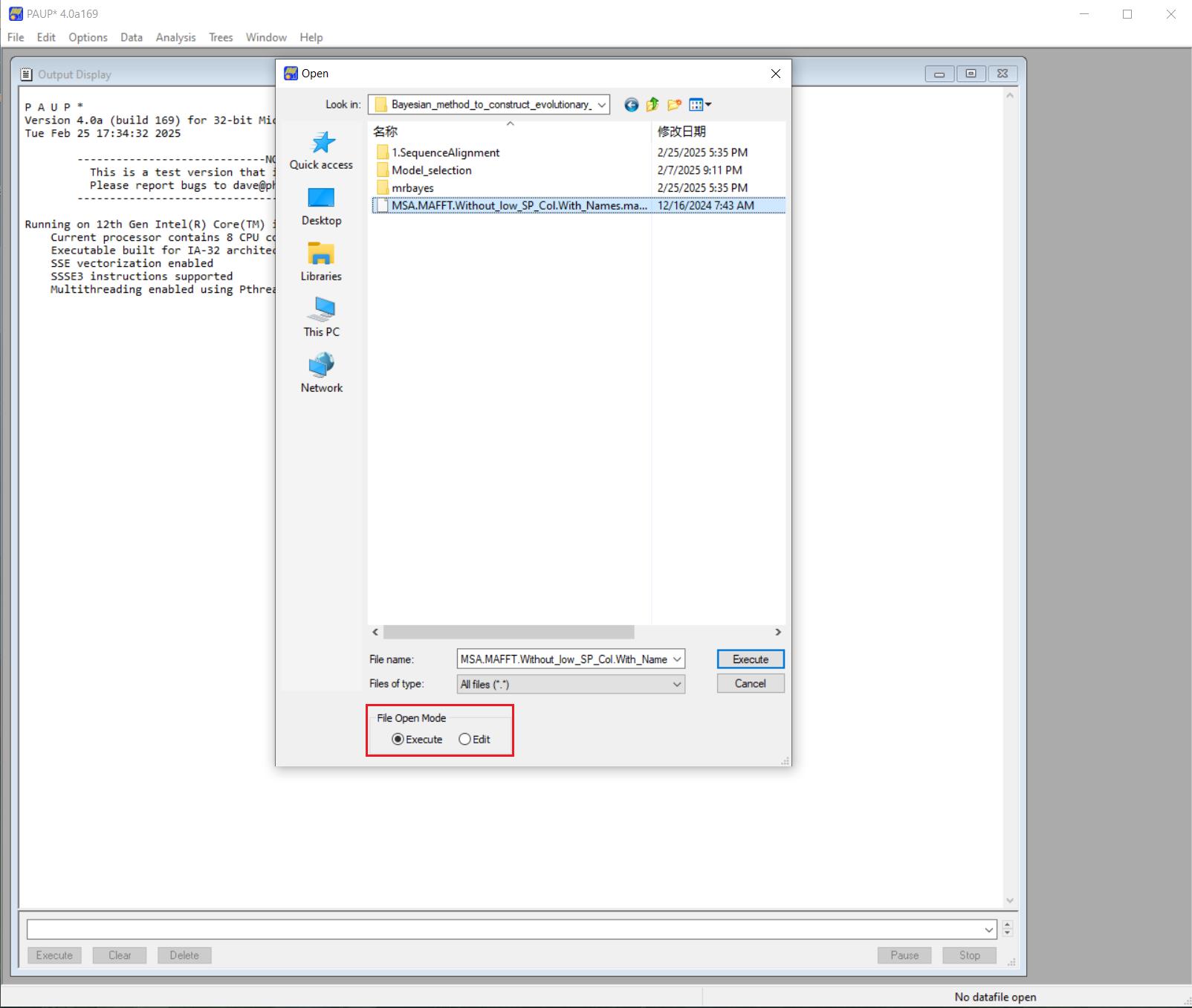Image resolution: width=1192 pixels, height=1008 pixels.
Task: Expand the command line history dropdown
Action: click(989, 929)
